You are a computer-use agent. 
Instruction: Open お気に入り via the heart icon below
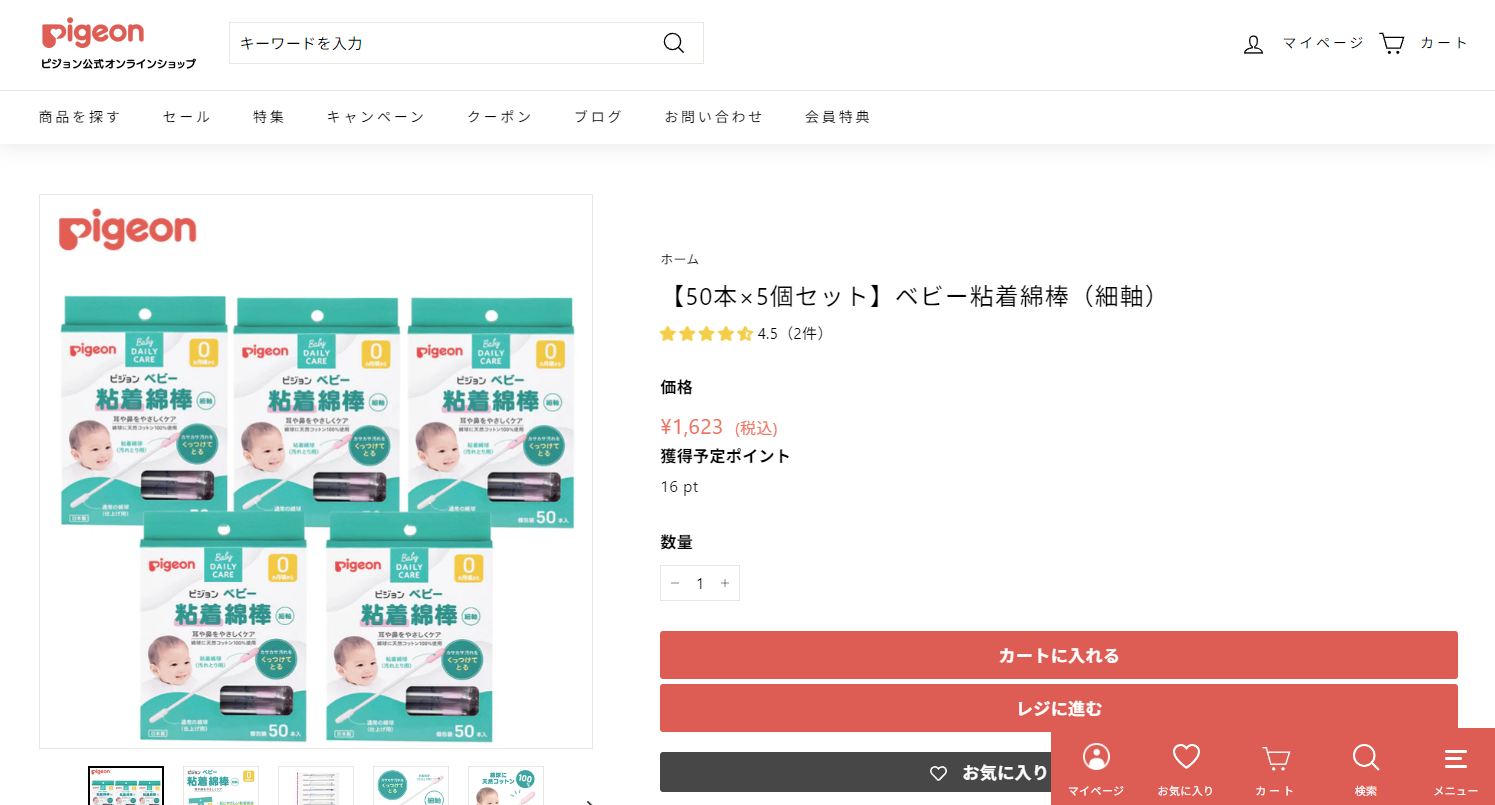(x=1186, y=765)
